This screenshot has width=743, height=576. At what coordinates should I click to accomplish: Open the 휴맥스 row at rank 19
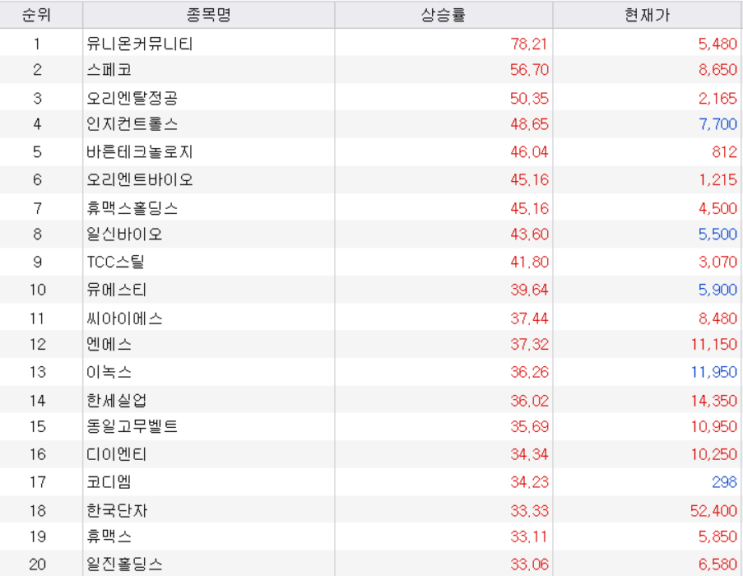click(109, 536)
